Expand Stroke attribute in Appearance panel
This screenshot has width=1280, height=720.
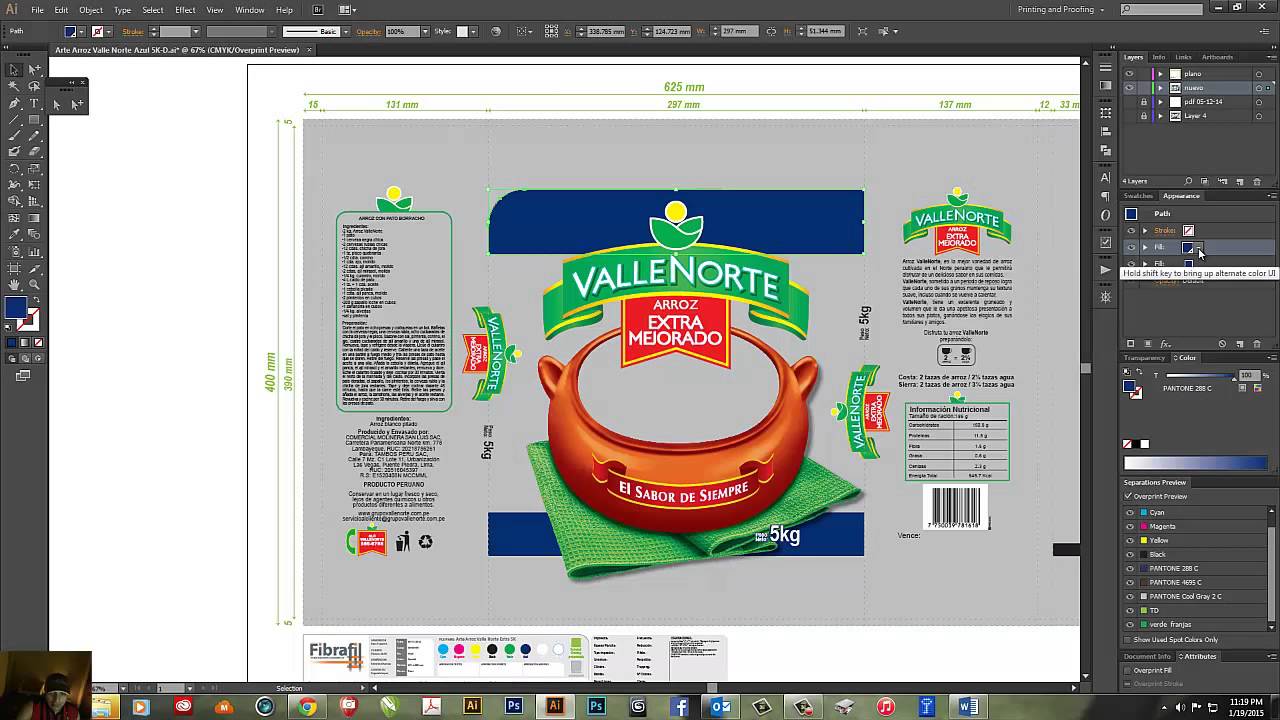pyautogui.click(x=1145, y=230)
